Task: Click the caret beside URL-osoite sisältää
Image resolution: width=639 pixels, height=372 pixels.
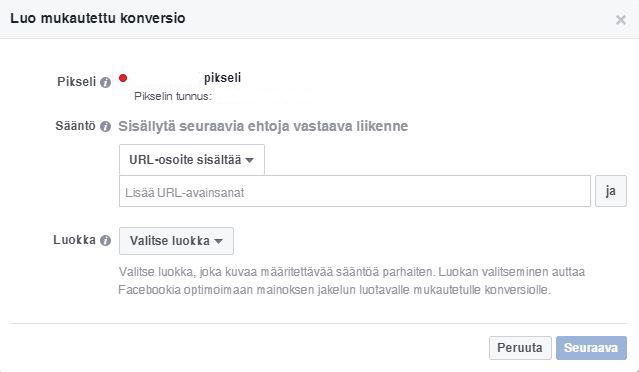Action: pyautogui.click(x=249, y=160)
